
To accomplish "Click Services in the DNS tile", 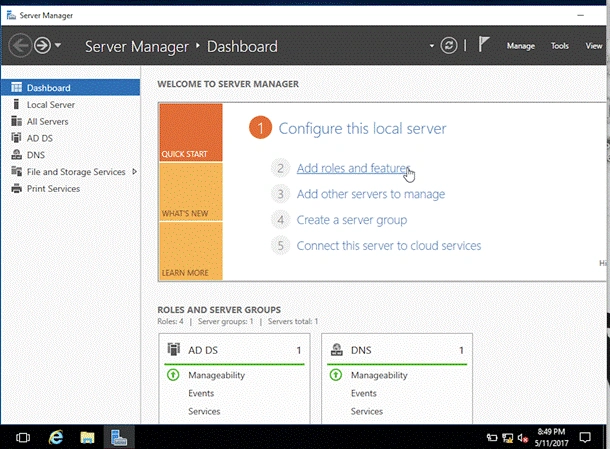I will tap(367, 411).
